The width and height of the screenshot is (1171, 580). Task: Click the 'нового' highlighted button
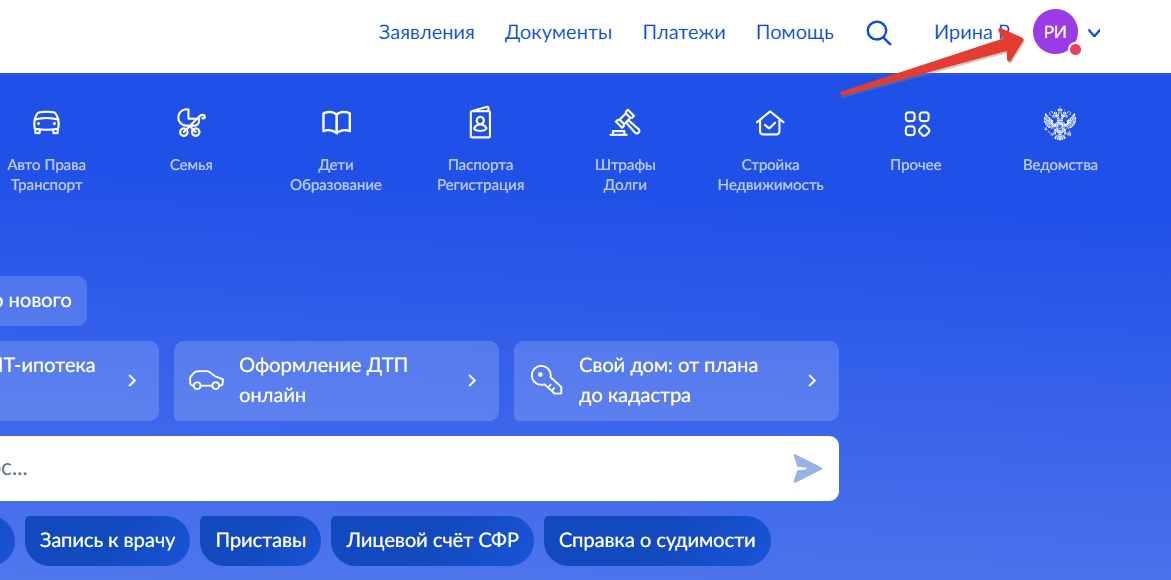click(x=41, y=301)
